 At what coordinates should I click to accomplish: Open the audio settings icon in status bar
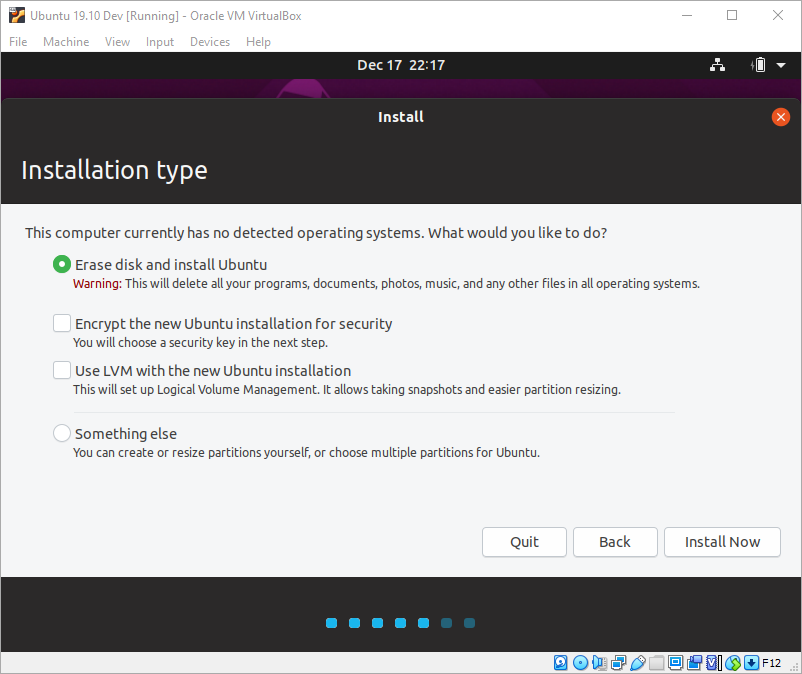pos(599,663)
